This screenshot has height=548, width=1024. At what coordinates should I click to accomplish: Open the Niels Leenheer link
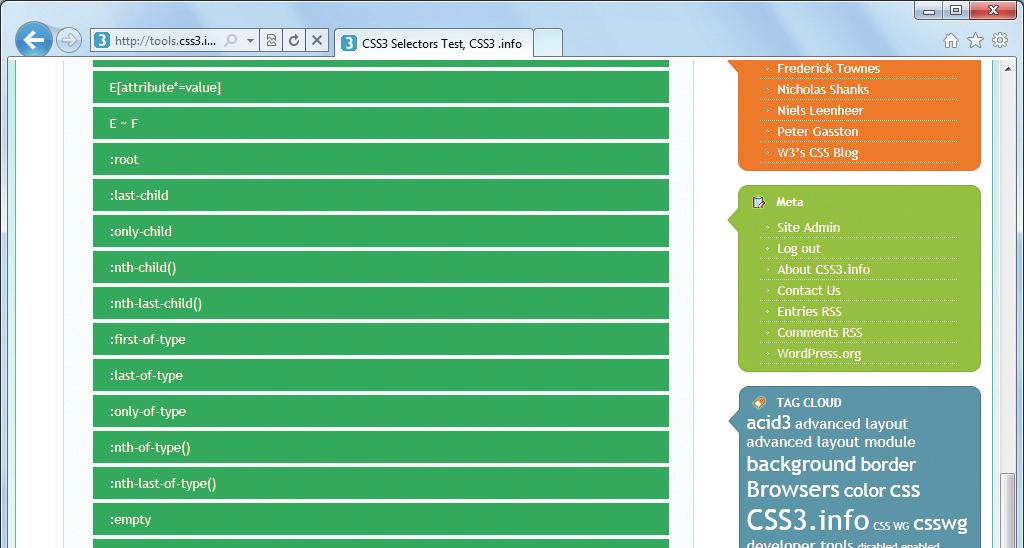(x=820, y=110)
